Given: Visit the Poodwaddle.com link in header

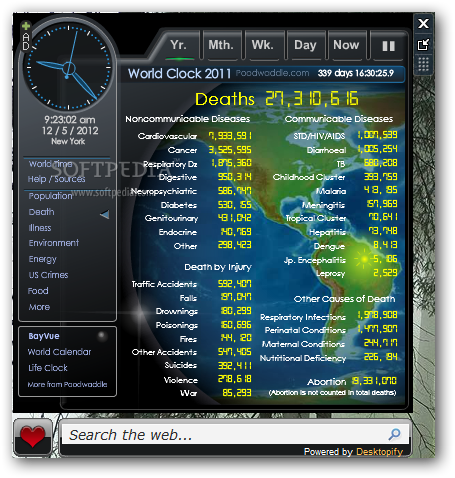Looking at the screenshot, I should (272, 73).
